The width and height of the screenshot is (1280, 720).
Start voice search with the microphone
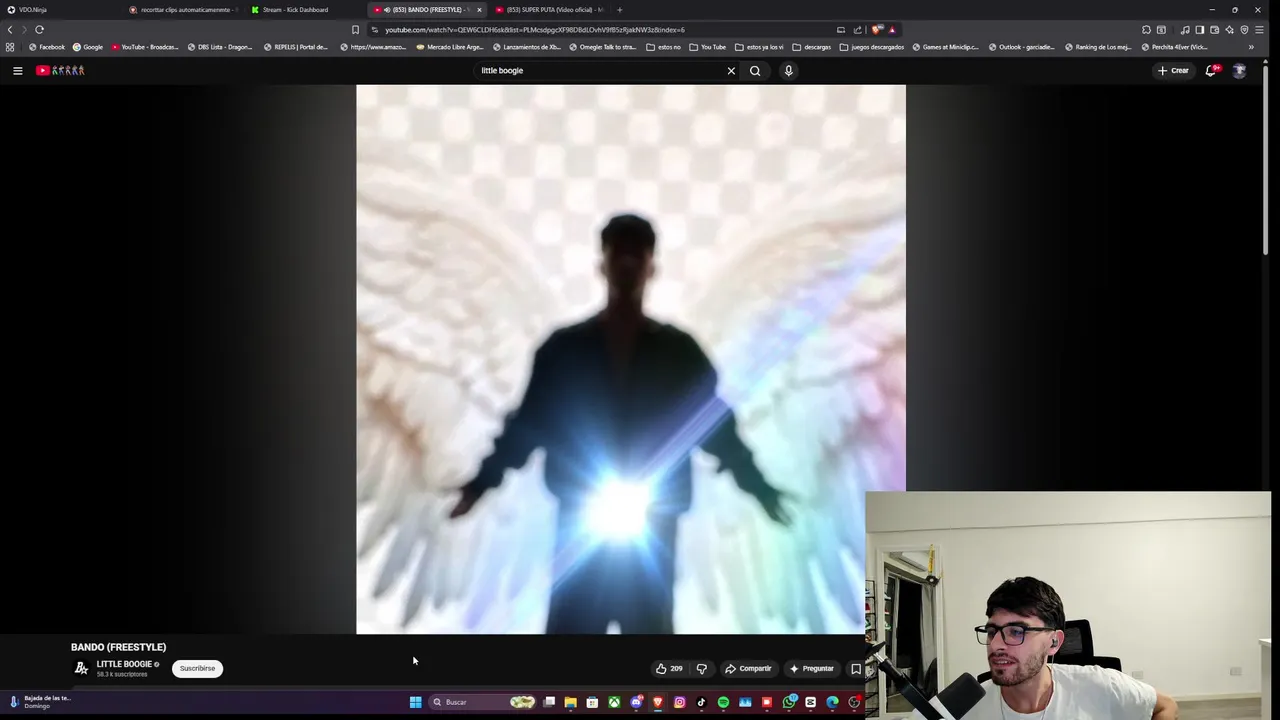click(788, 70)
